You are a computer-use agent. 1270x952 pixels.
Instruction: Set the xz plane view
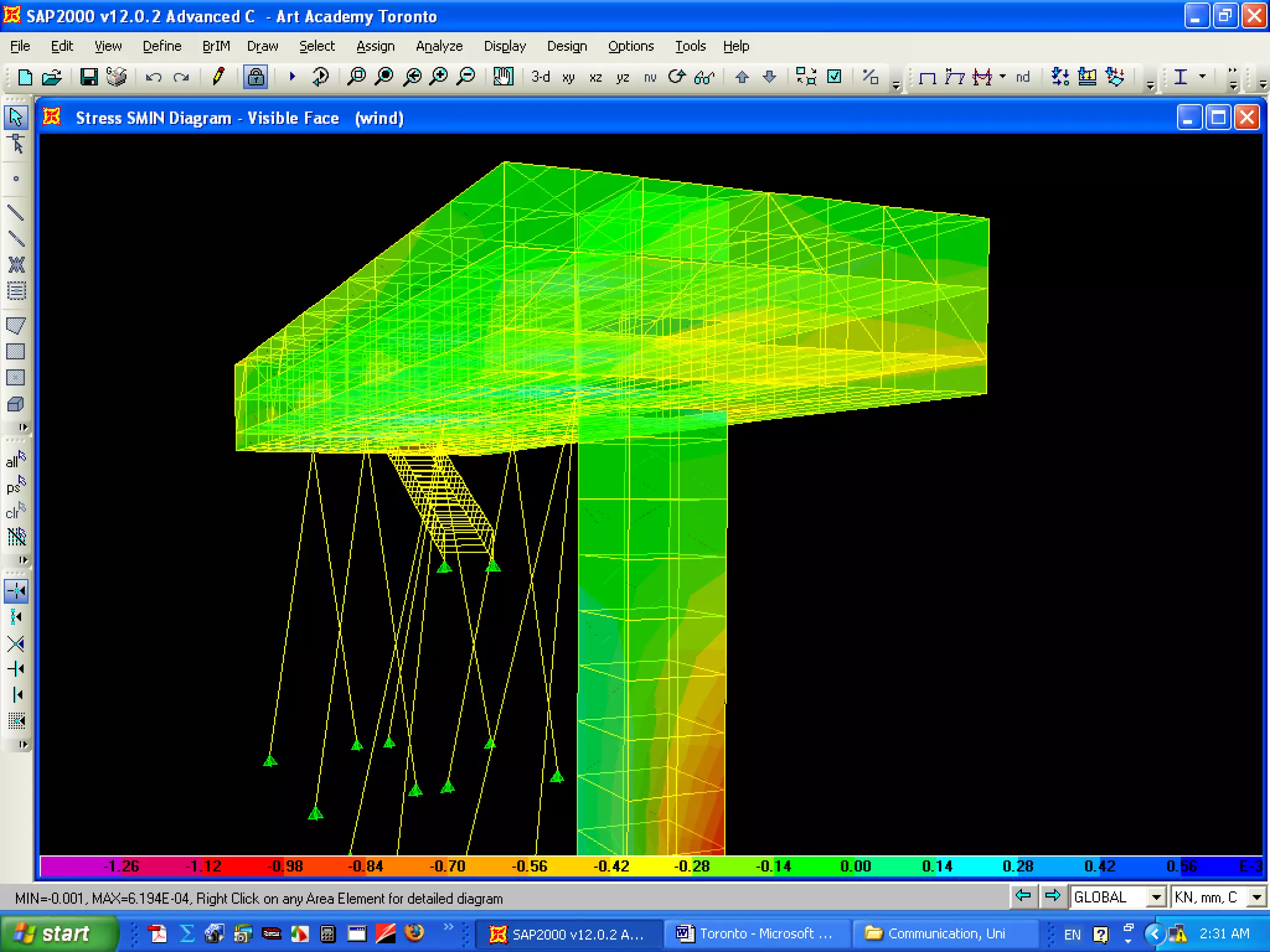pos(595,77)
